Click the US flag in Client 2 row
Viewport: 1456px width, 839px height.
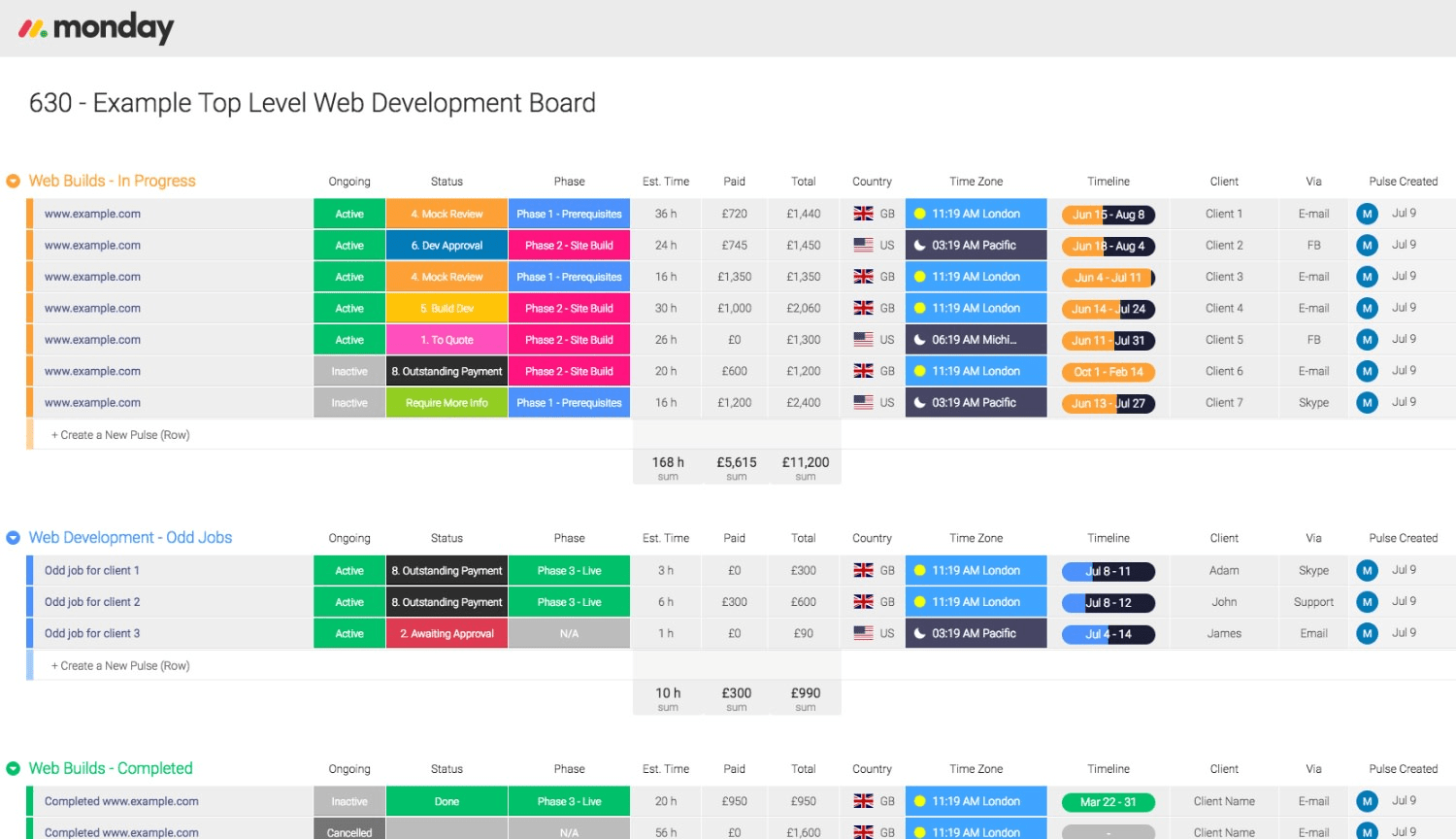click(863, 246)
